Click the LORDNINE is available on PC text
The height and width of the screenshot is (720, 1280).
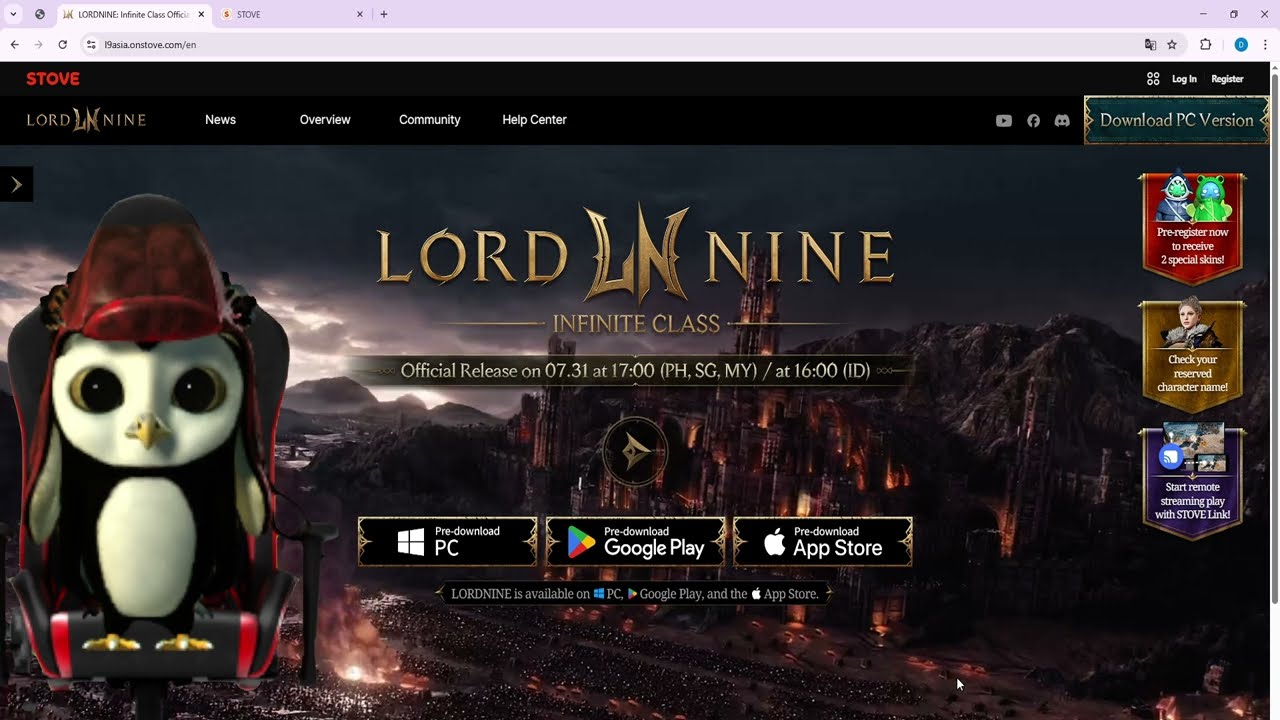[x=635, y=594]
